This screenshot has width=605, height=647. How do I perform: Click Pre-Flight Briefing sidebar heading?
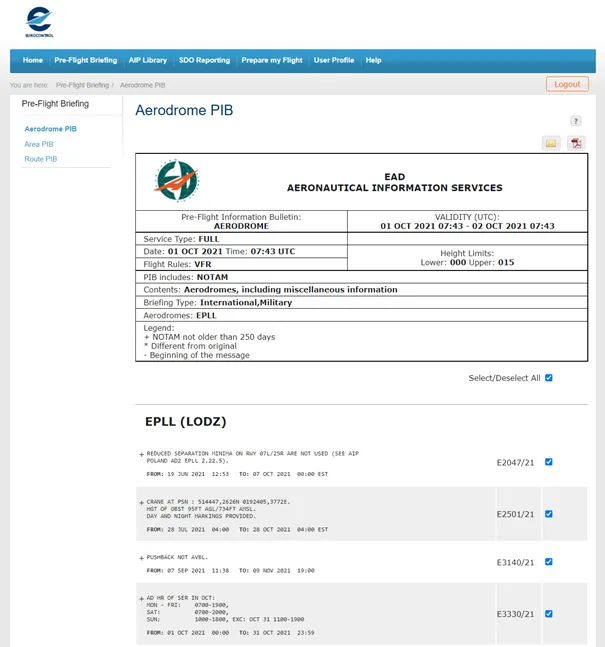[55, 104]
